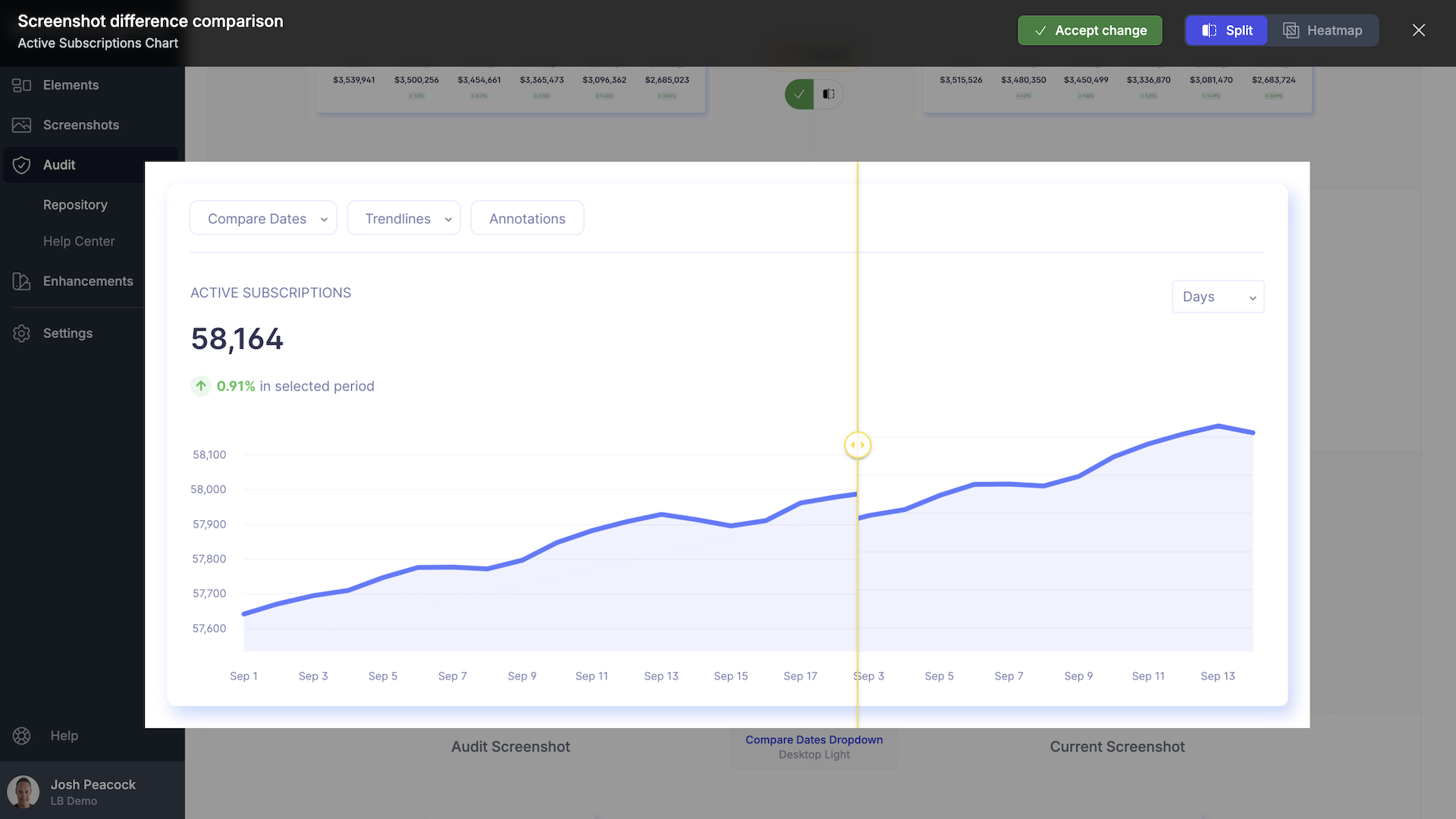Click the Help Center link

tap(78, 241)
